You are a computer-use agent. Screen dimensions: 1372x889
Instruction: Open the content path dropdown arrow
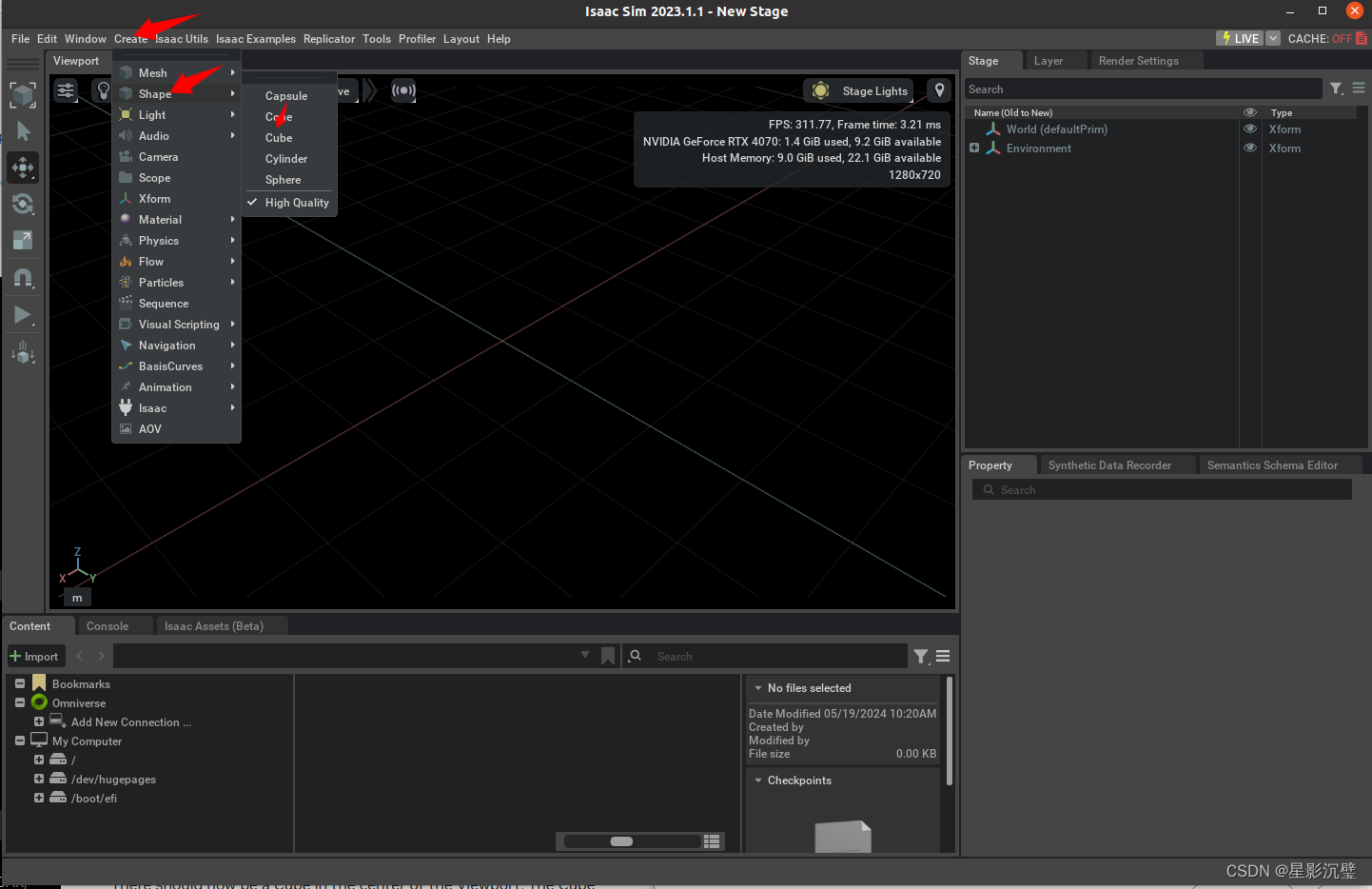click(585, 655)
